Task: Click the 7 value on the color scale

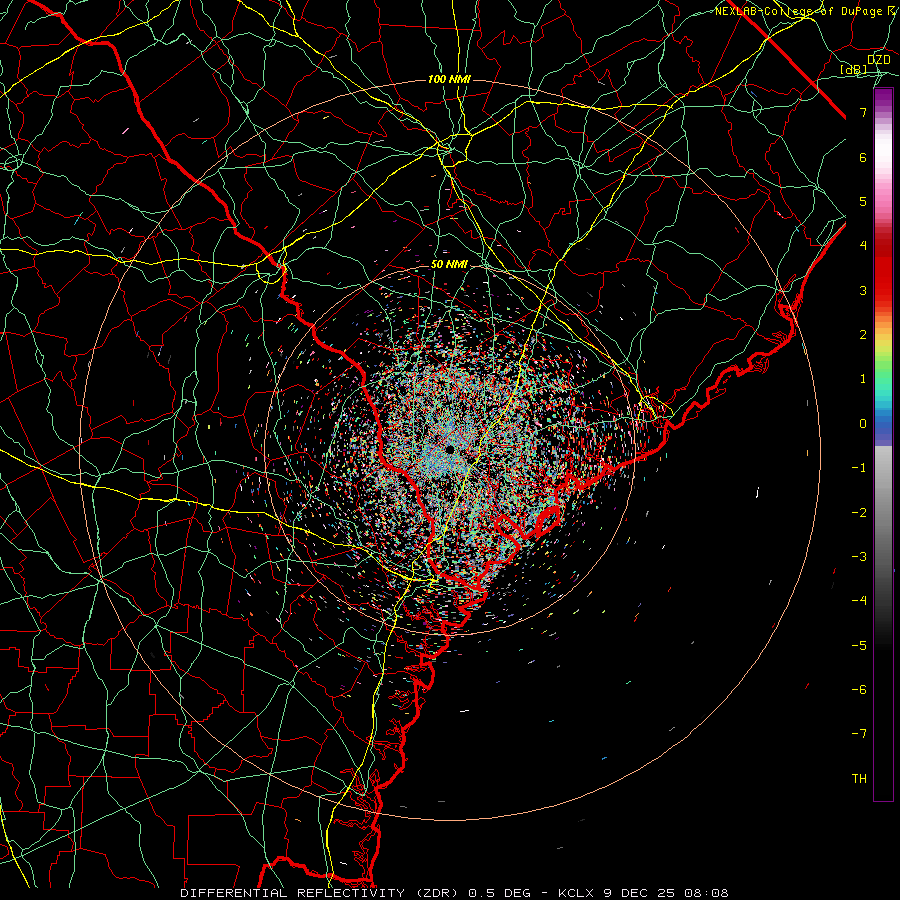Action: (x=863, y=112)
